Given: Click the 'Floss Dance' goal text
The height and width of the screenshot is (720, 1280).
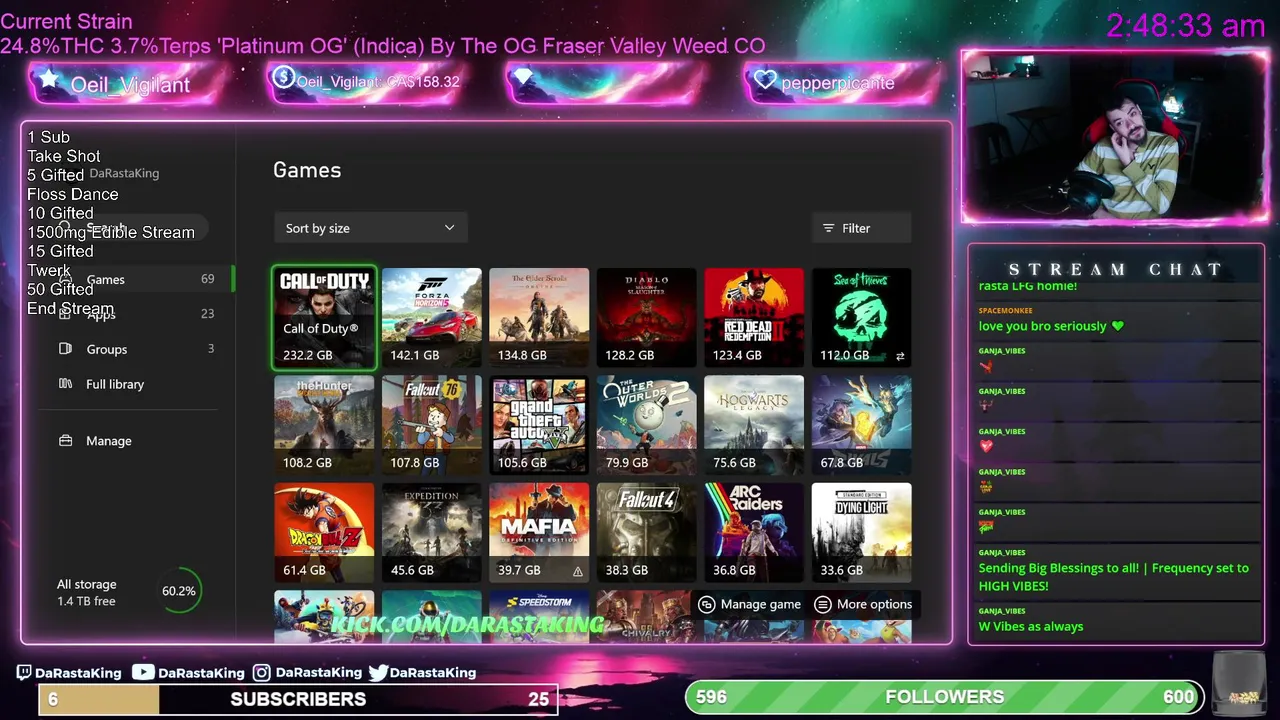Looking at the screenshot, I should click(72, 194).
